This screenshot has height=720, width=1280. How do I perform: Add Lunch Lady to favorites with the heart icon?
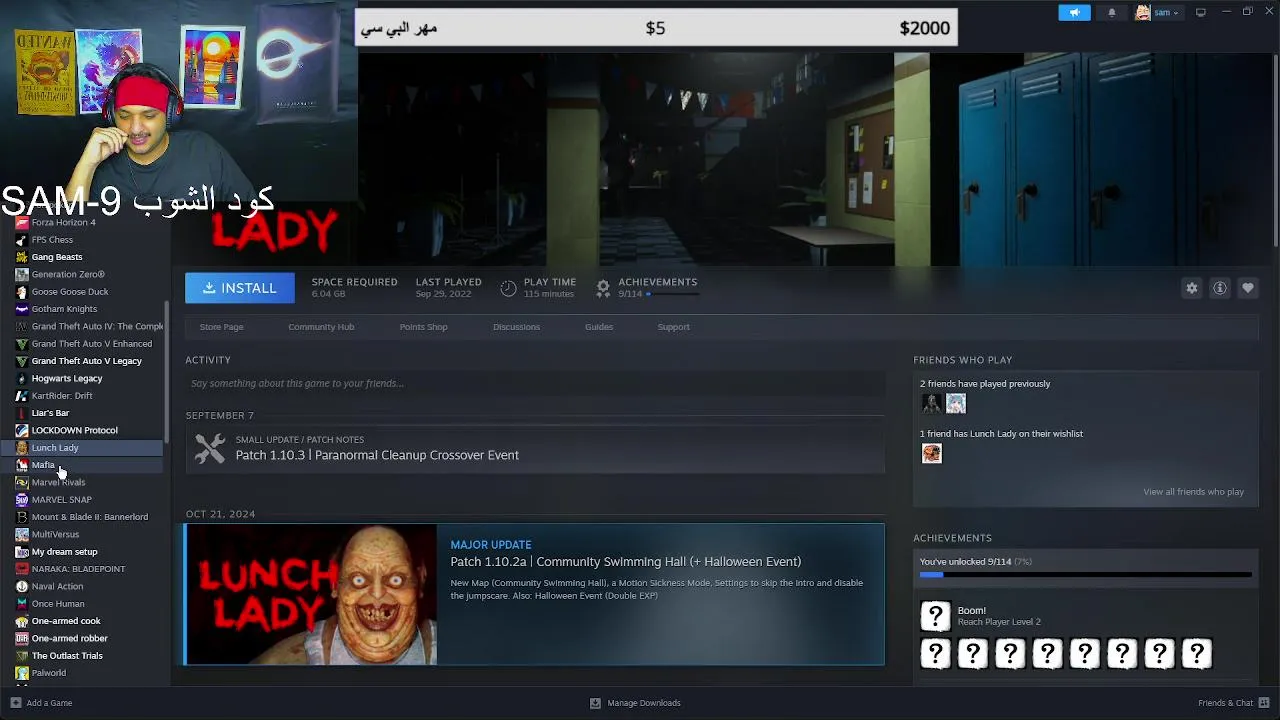(x=1248, y=288)
